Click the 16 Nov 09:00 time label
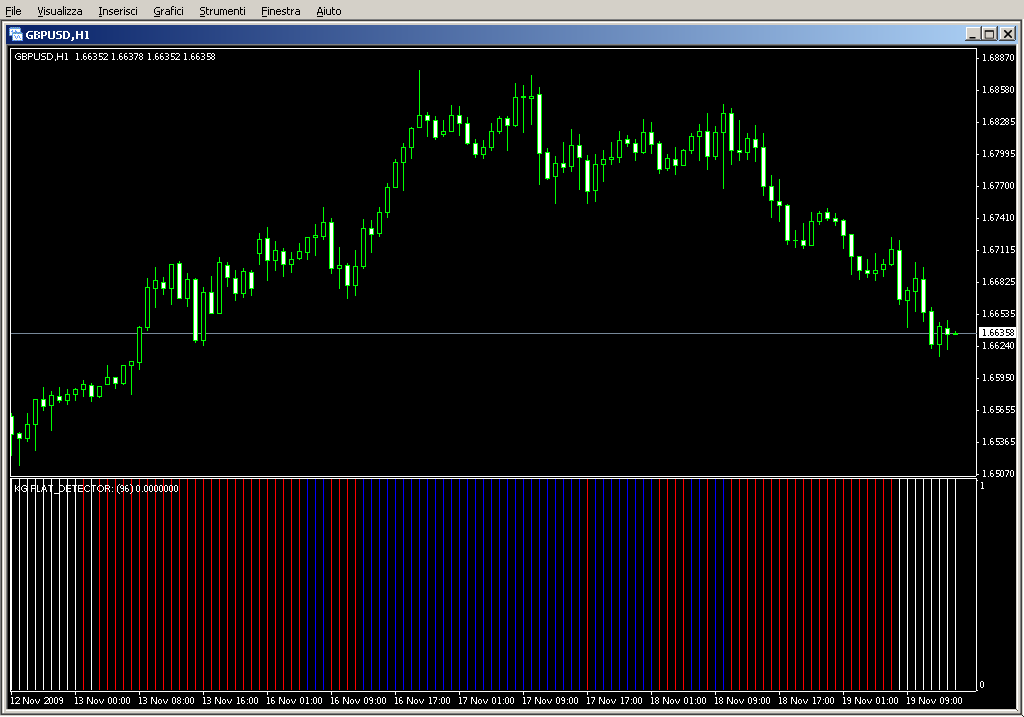Viewport: 1024px width, 717px height. tap(358, 701)
